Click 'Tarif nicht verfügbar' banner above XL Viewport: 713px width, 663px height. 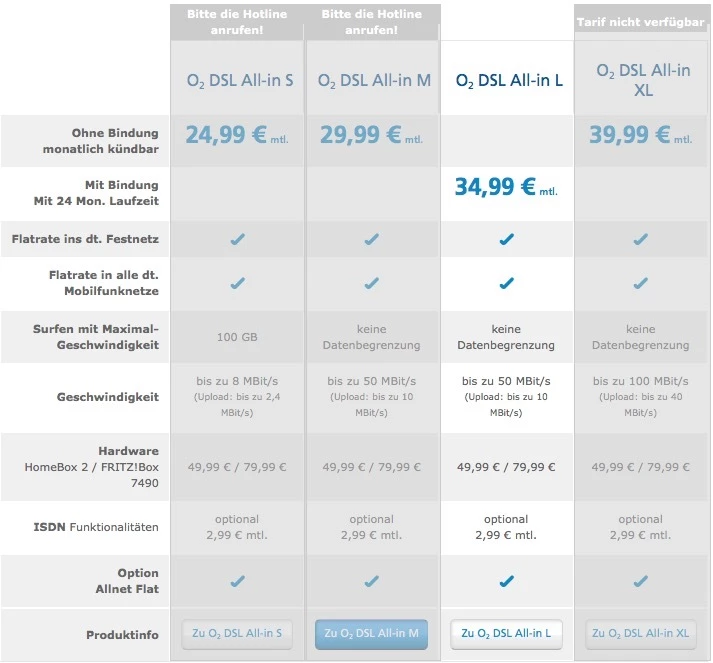coord(640,21)
